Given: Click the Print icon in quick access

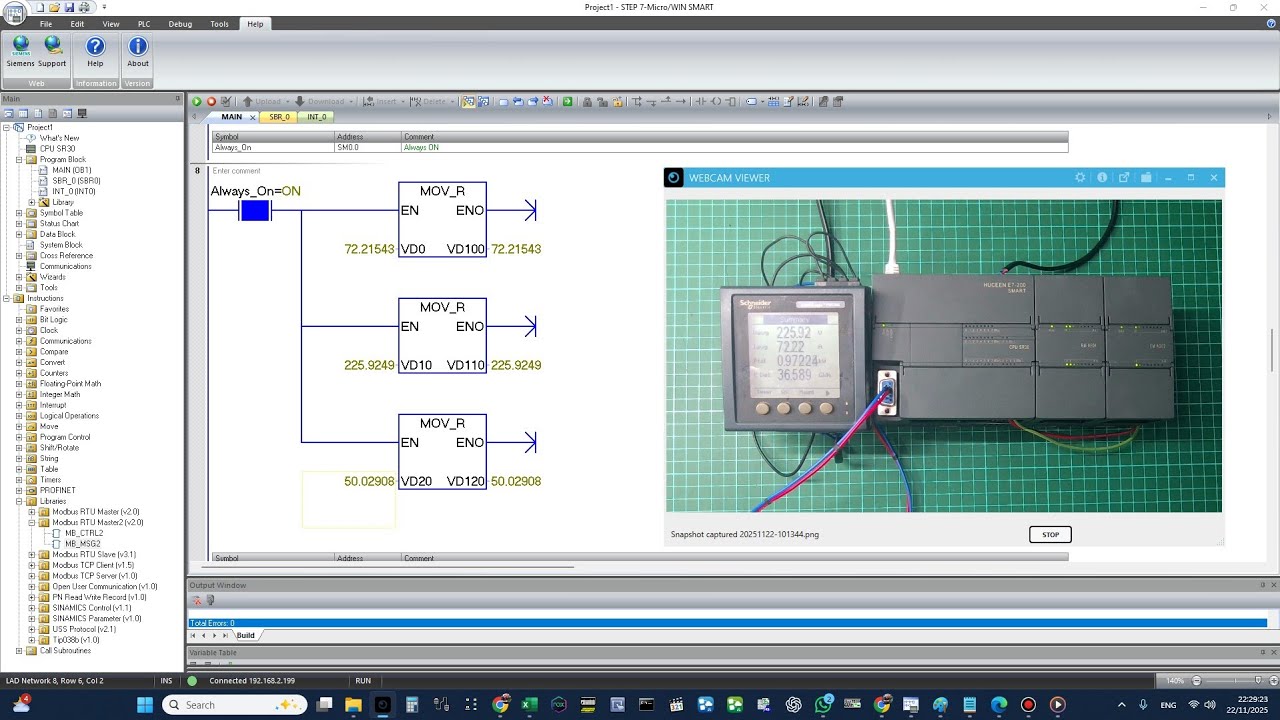Looking at the screenshot, I should pos(84,7).
